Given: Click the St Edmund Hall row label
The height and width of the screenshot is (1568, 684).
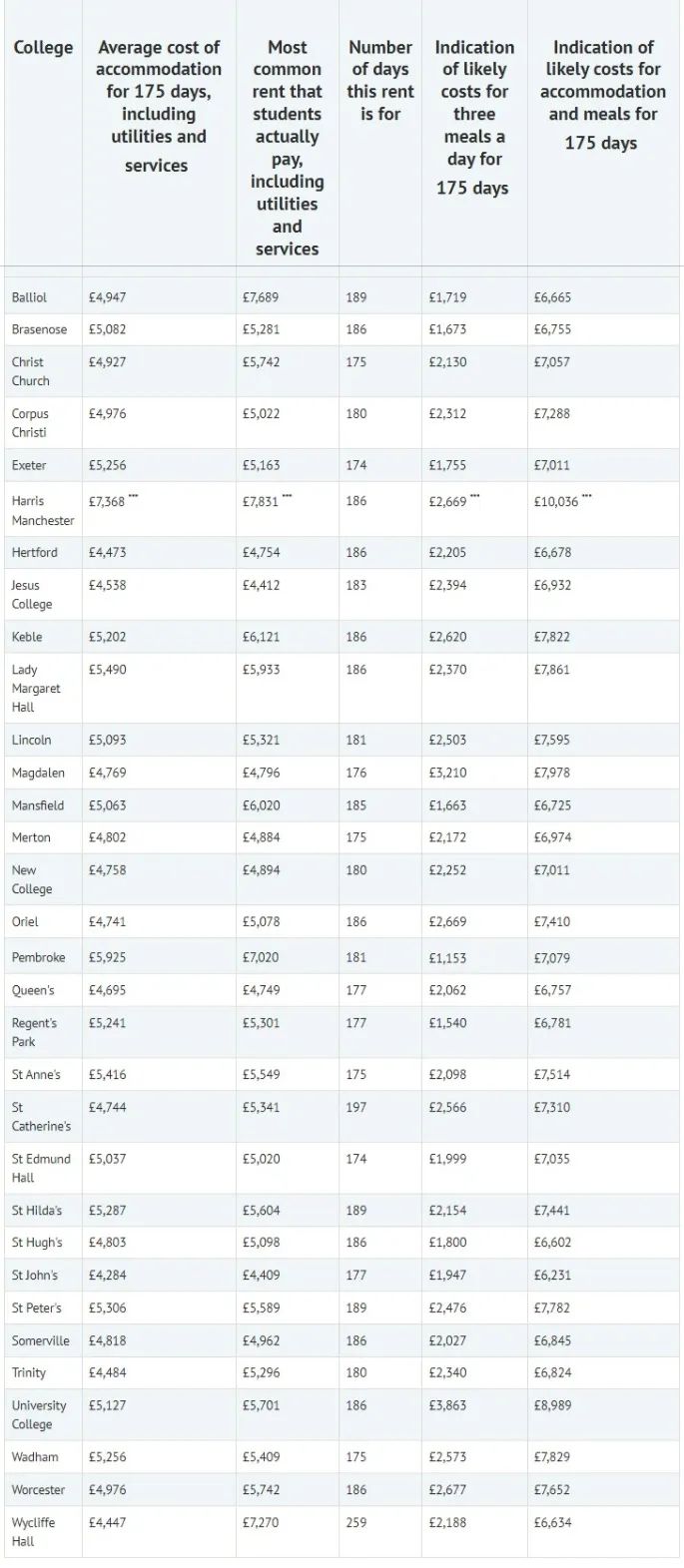Looking at the screenshot, I should [x=41, y=1168].
